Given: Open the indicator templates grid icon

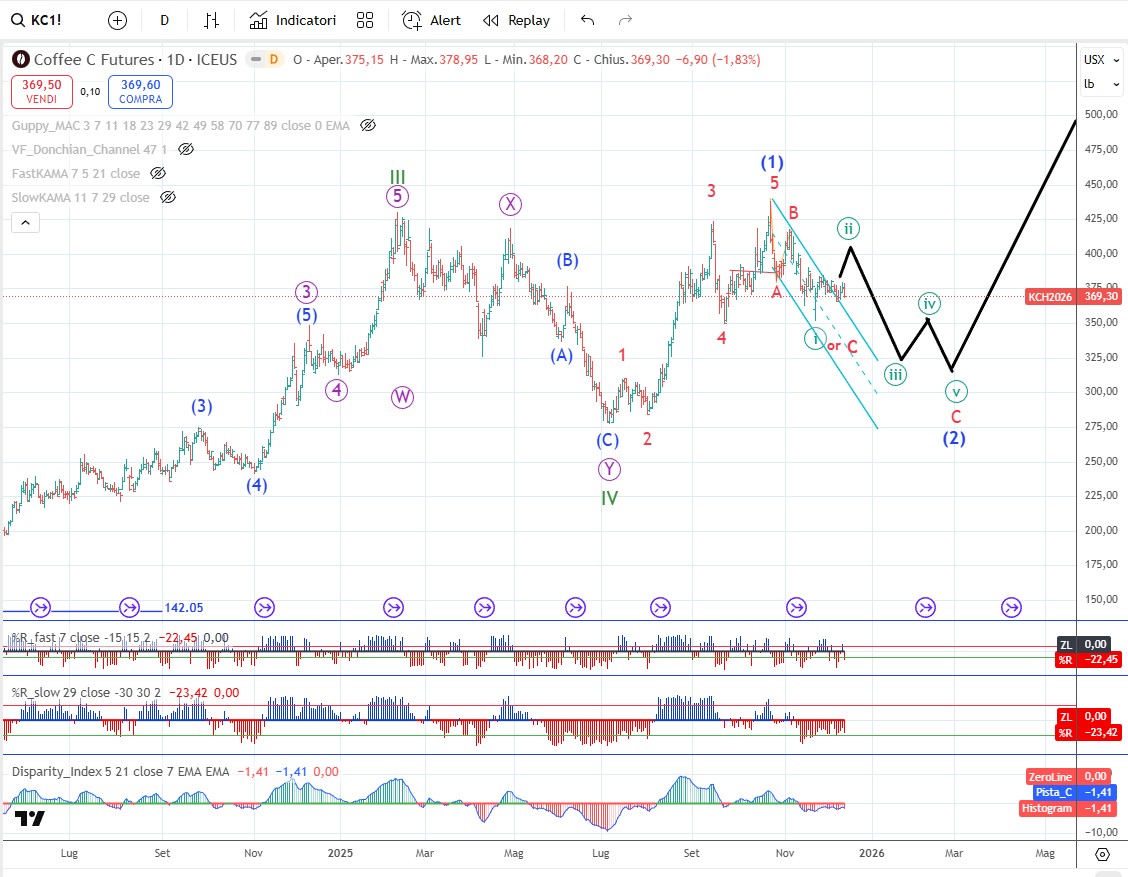Looking at the screenshot, I should 364,20.
